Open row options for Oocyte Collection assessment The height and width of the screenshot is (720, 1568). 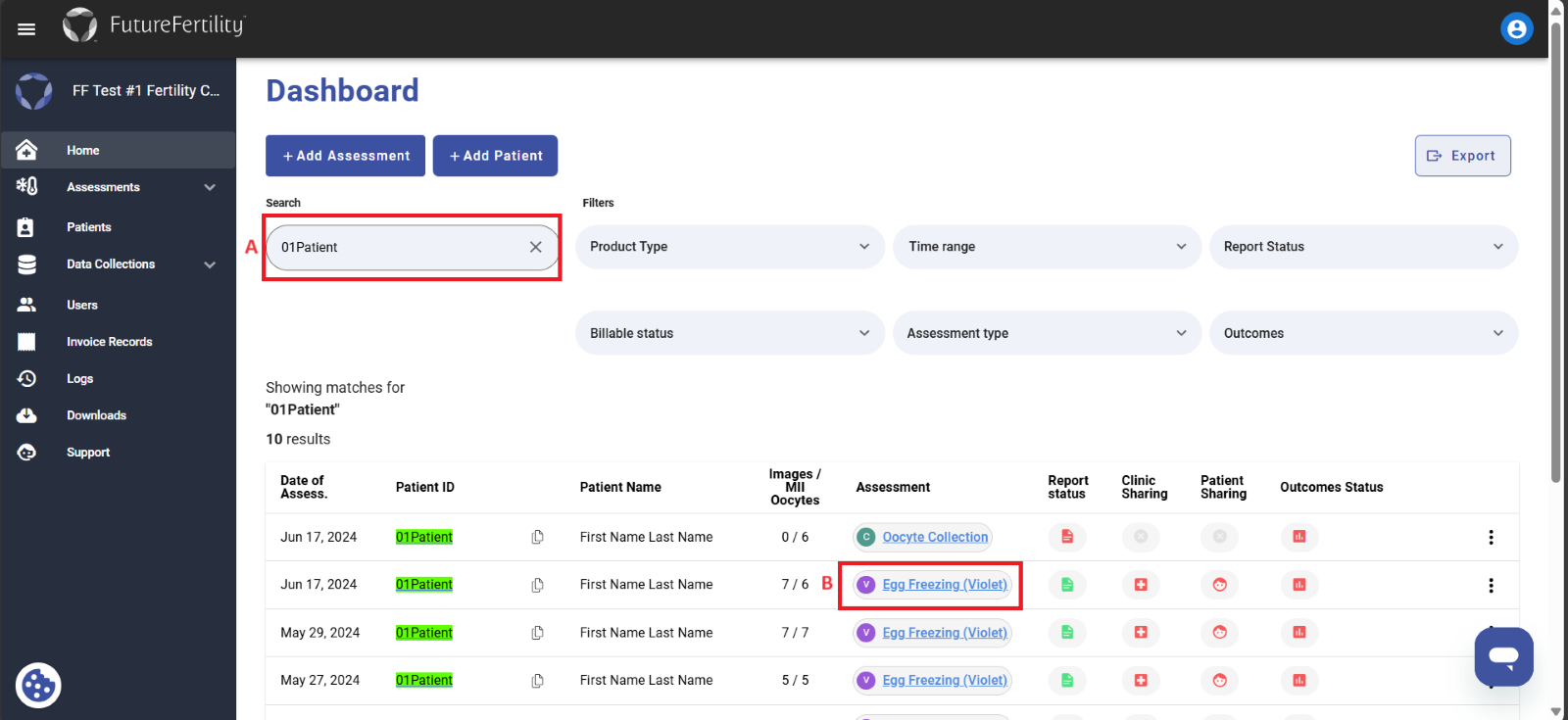coord(1491,537)
